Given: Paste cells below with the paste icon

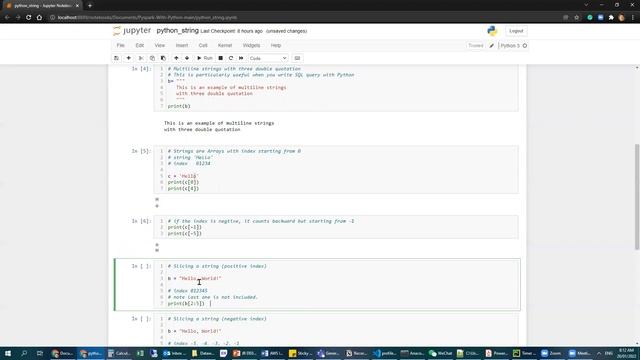Looking at the screenshot, I should coord(163,58).
